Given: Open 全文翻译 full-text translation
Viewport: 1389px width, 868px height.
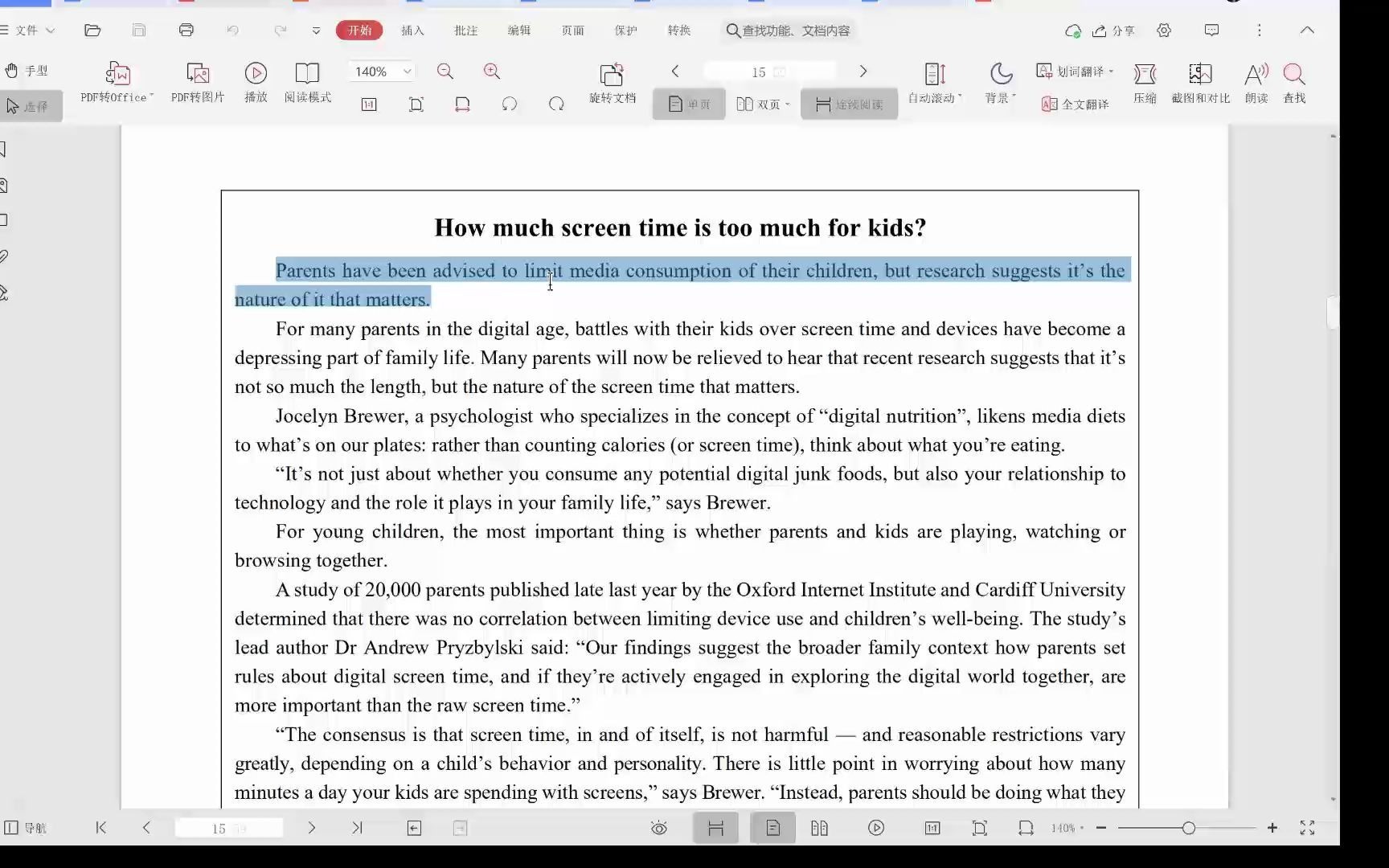Looking at the screenshot, I should click(1075, 104).
